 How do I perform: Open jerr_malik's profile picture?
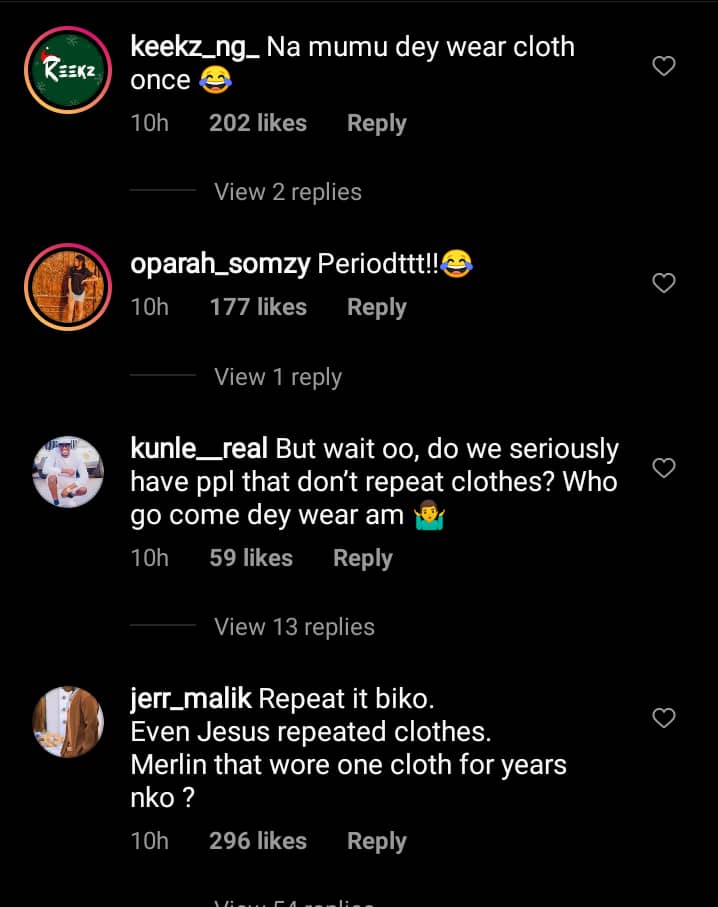point(68,722)
